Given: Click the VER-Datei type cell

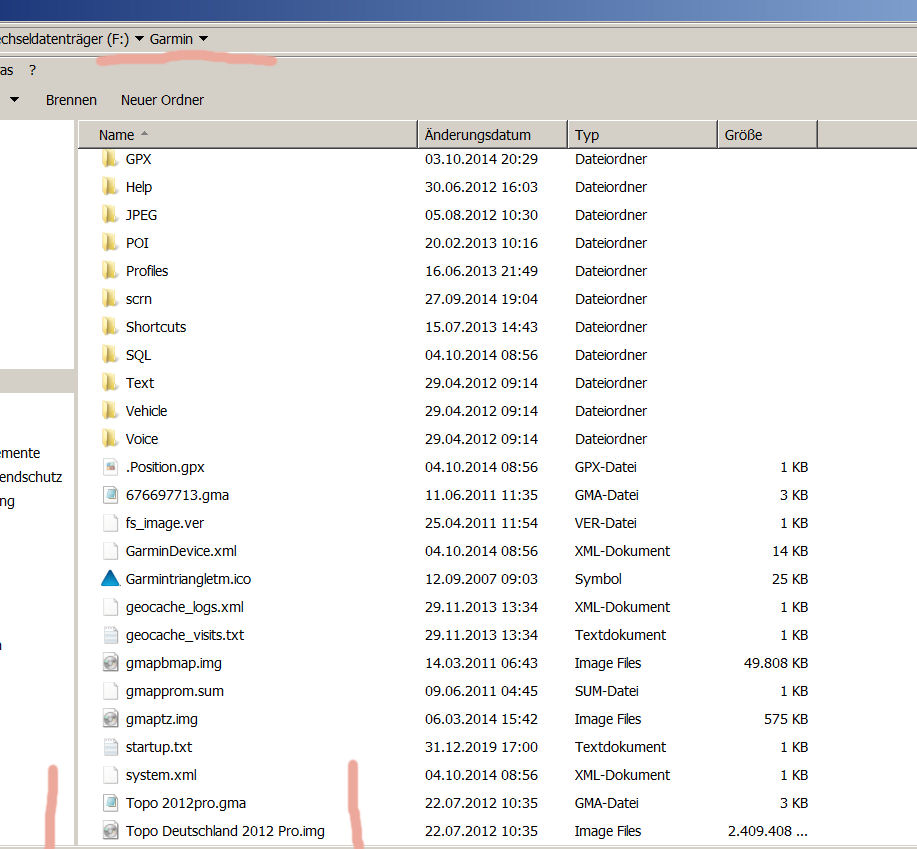Looking at the screenshot, I should click(x=605, y=523).
